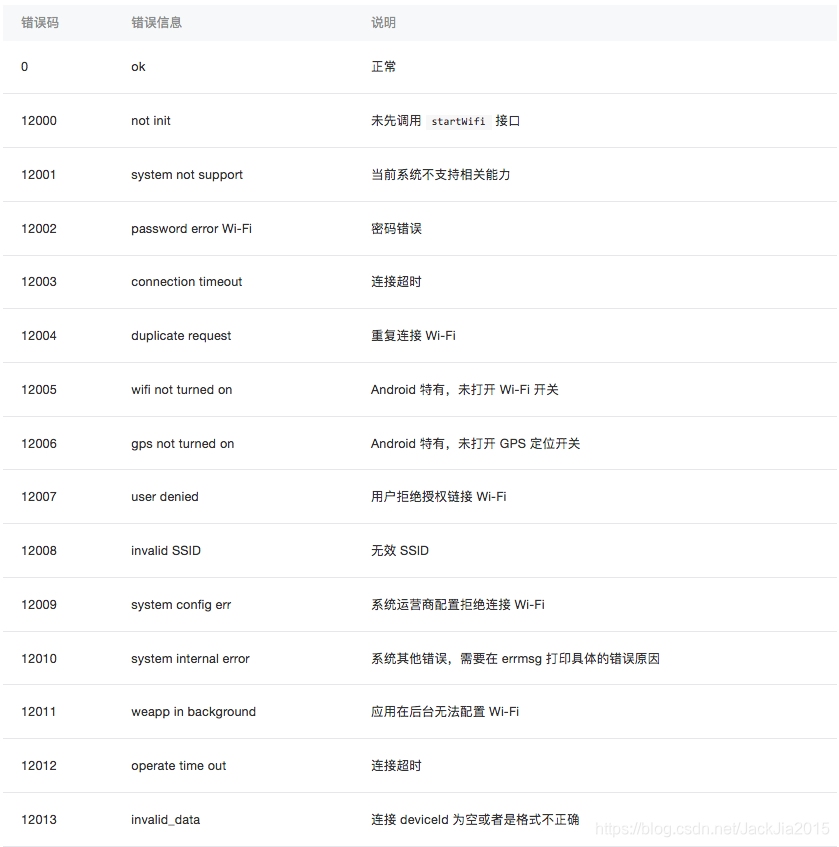Click the 系统运营商配置拒绝连接 Wi-Fi description

(458, 605)
